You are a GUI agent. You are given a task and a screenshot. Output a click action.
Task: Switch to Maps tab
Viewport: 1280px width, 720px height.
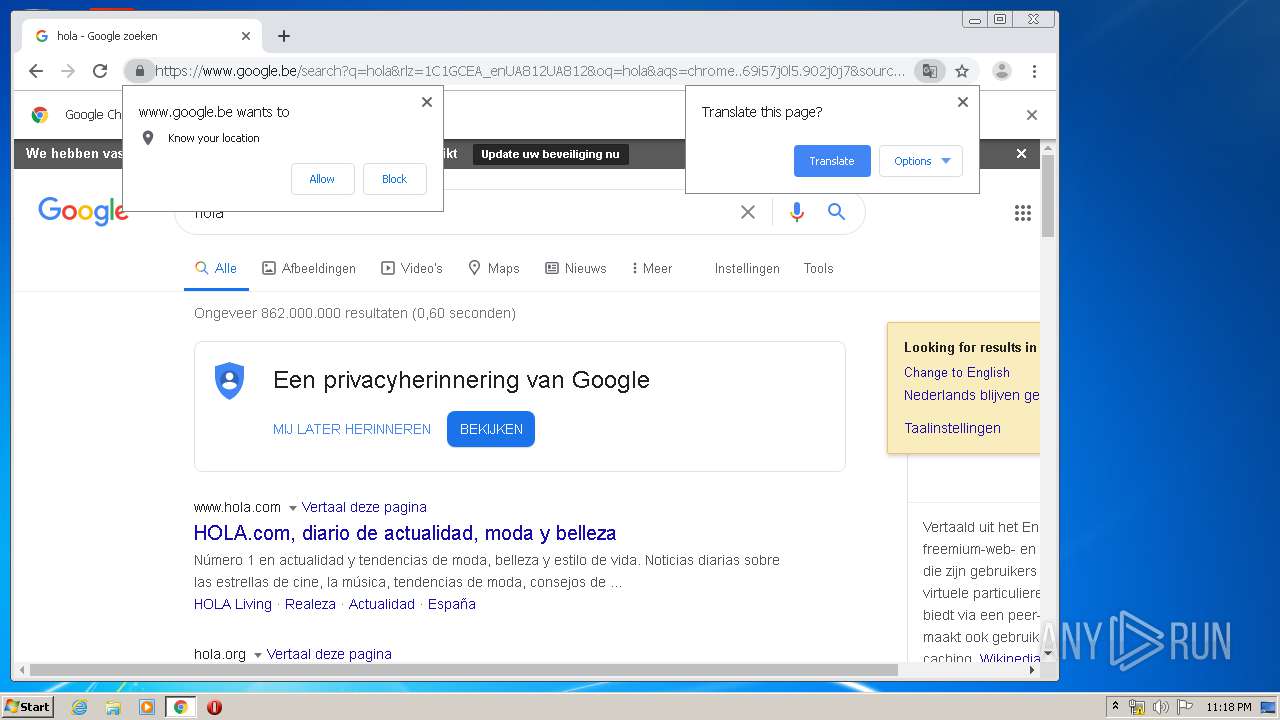click(494, 268)
